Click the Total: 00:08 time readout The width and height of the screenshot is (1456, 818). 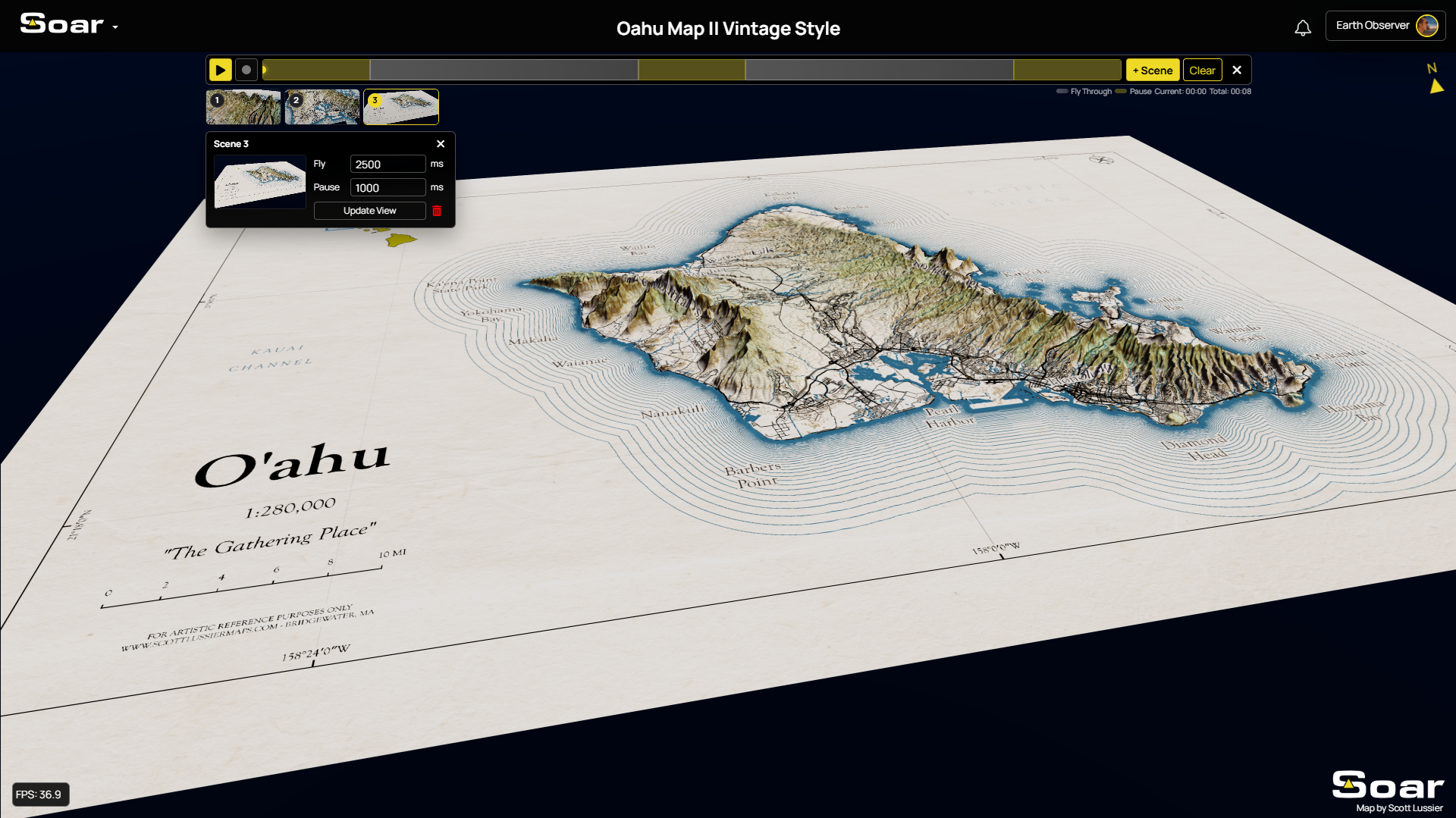(1230, 92)
